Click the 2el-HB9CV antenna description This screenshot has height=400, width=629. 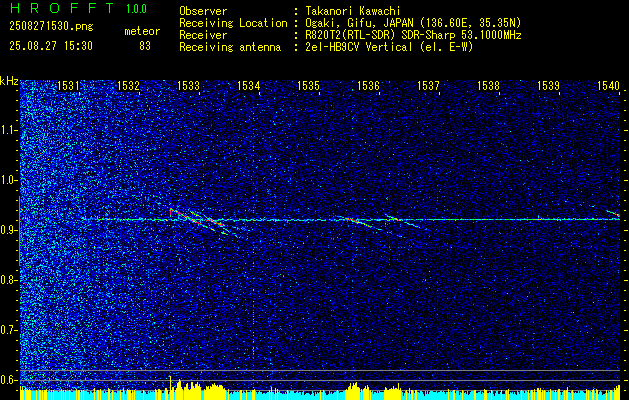coord(389,47)
